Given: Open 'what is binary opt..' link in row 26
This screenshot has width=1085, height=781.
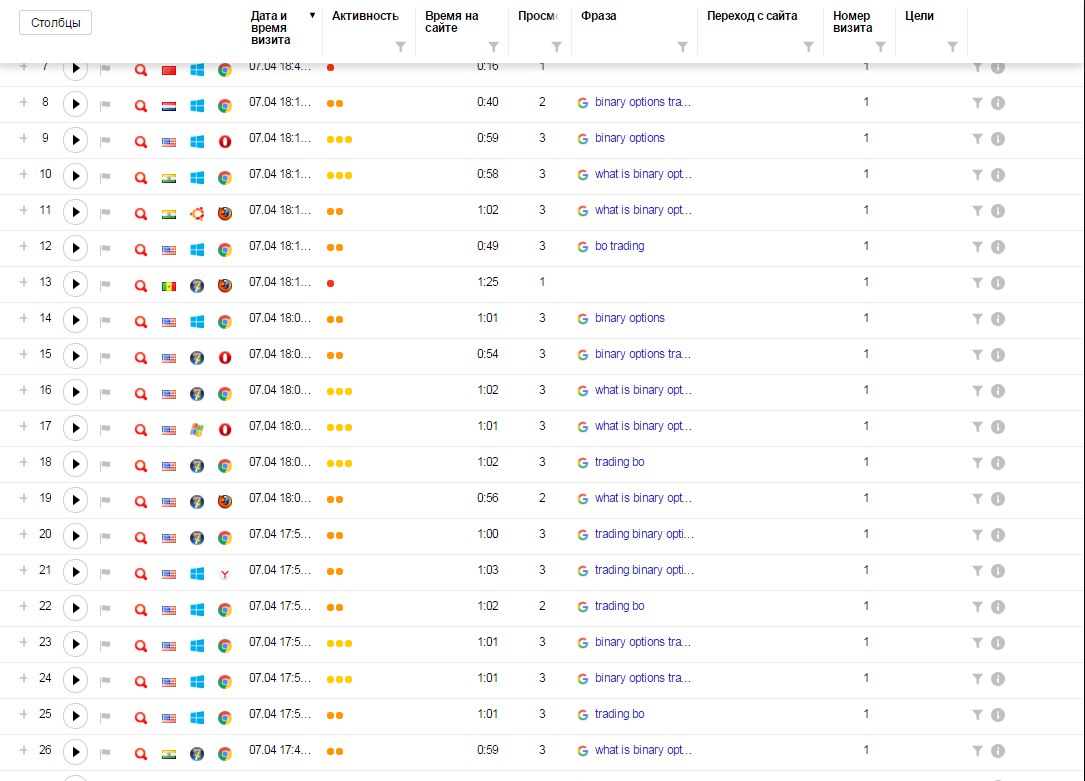Looking at the screenshot, I should [643, 750].
